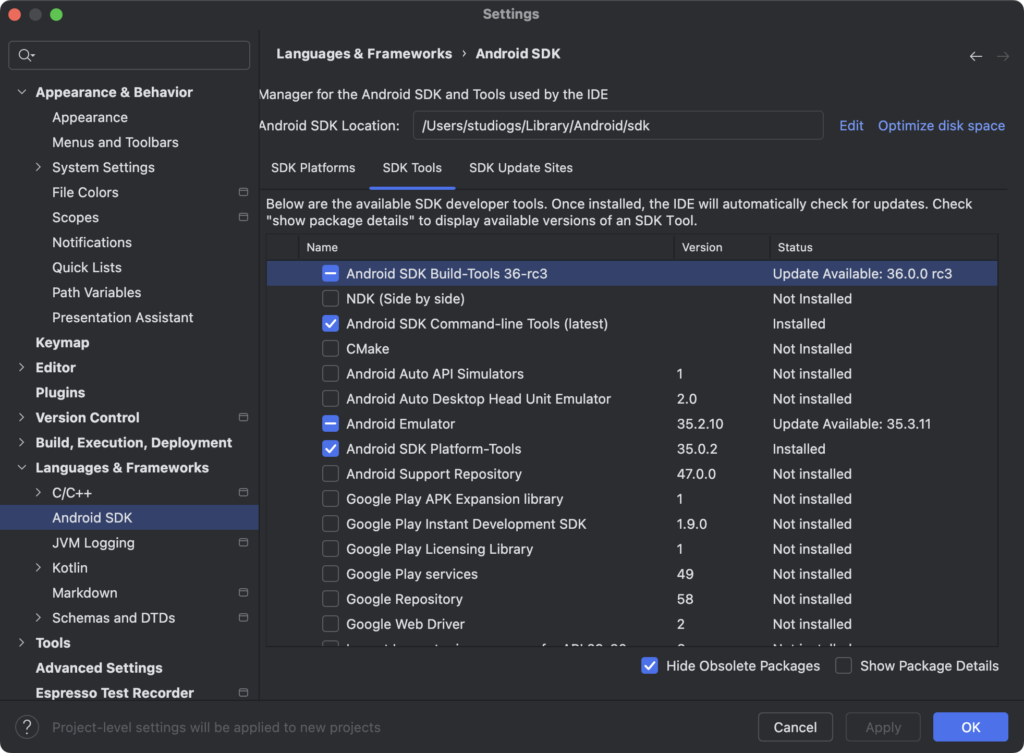The image size is (1024, 753).
Task: Expand Schemas and DTDs node
Action: (39, 618)
